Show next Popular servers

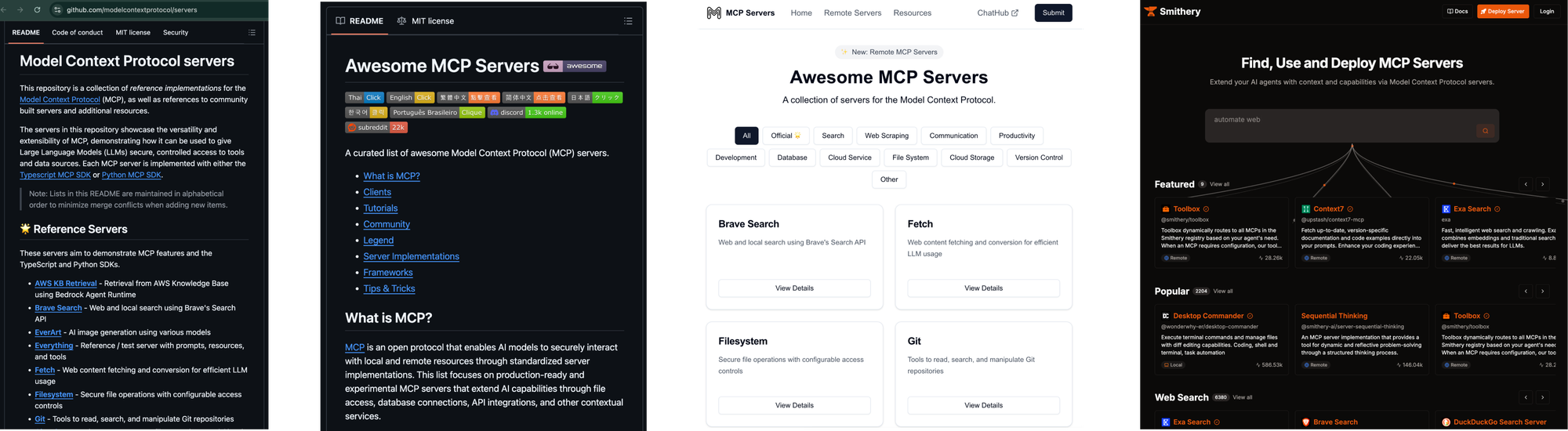pos(1542,291)
